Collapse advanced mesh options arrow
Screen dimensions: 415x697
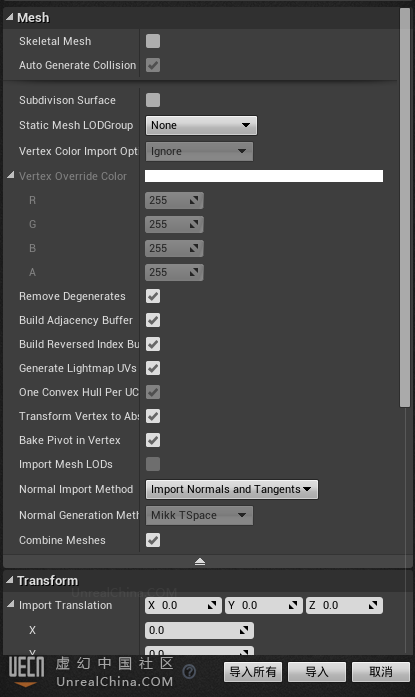[200, 561]
